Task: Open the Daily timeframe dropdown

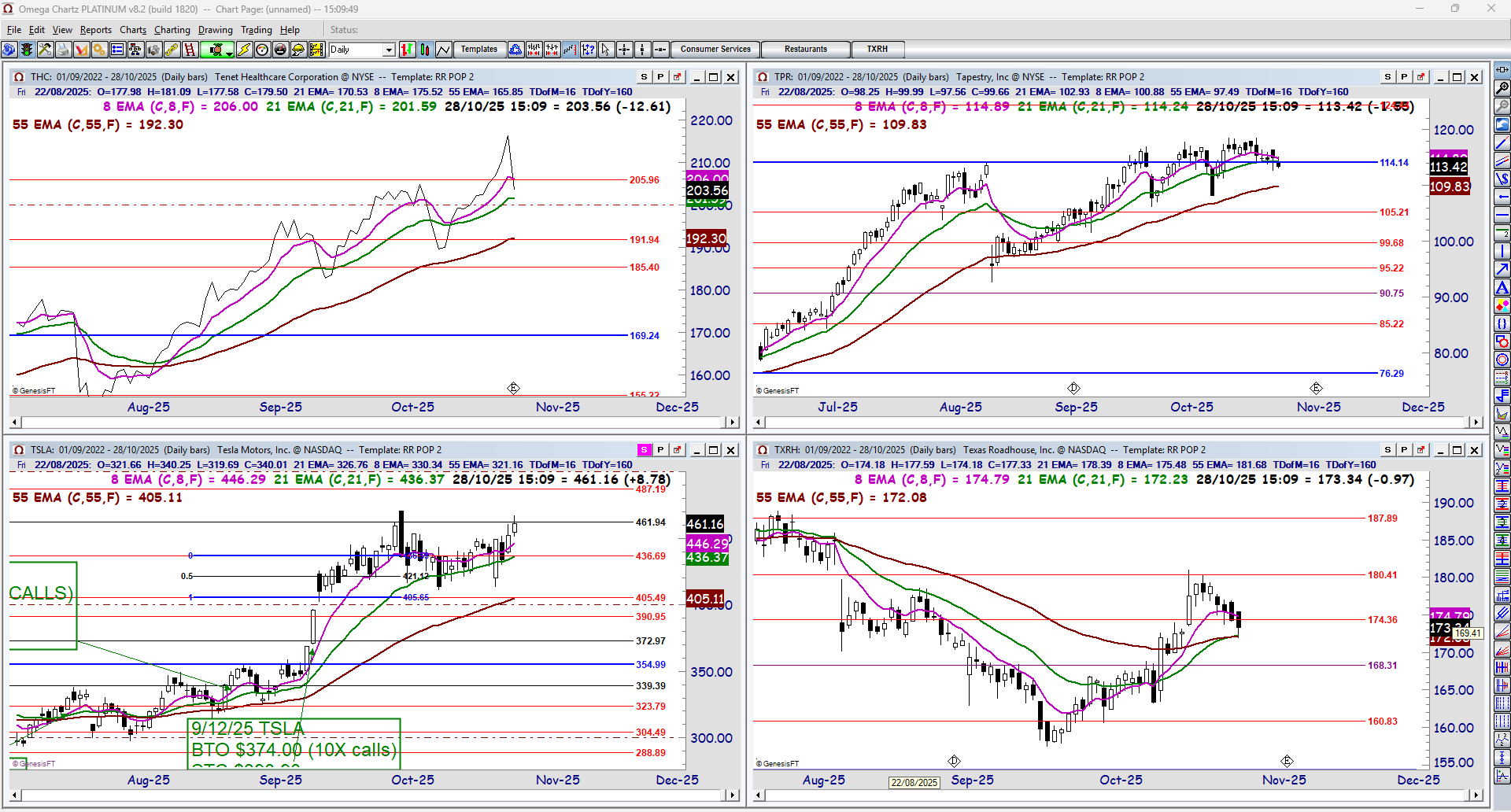Action: pos(389,50)
